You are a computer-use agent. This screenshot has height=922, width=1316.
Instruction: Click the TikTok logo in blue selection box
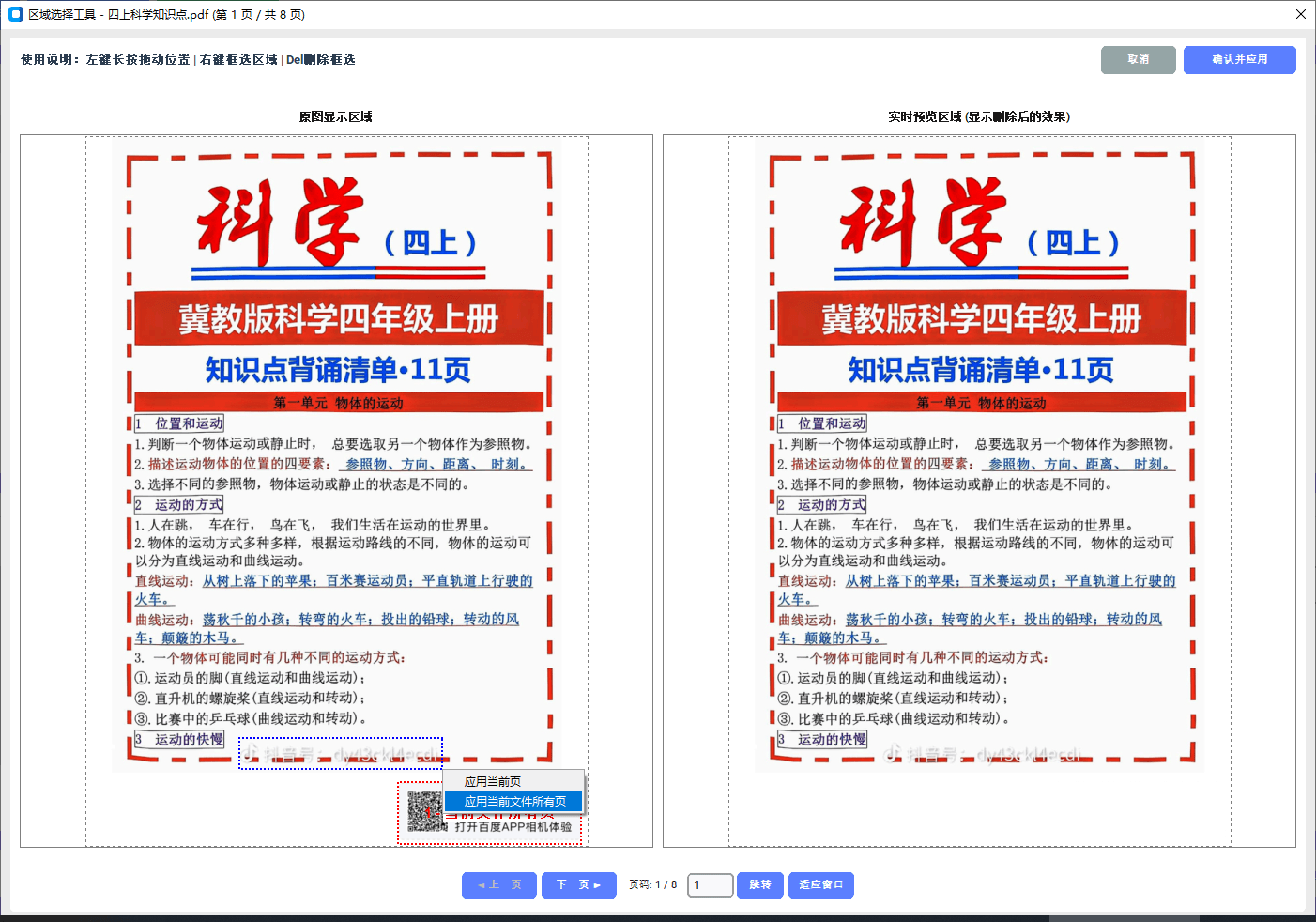point(251,754)
